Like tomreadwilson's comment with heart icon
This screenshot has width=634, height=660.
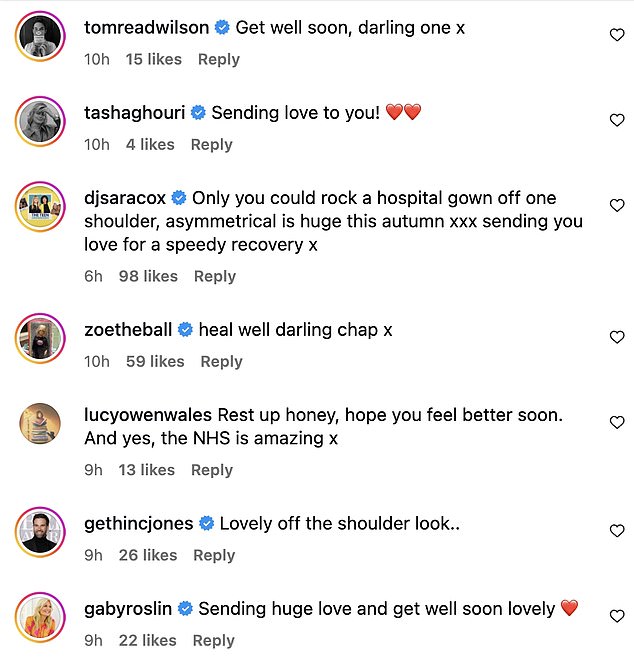617,35
